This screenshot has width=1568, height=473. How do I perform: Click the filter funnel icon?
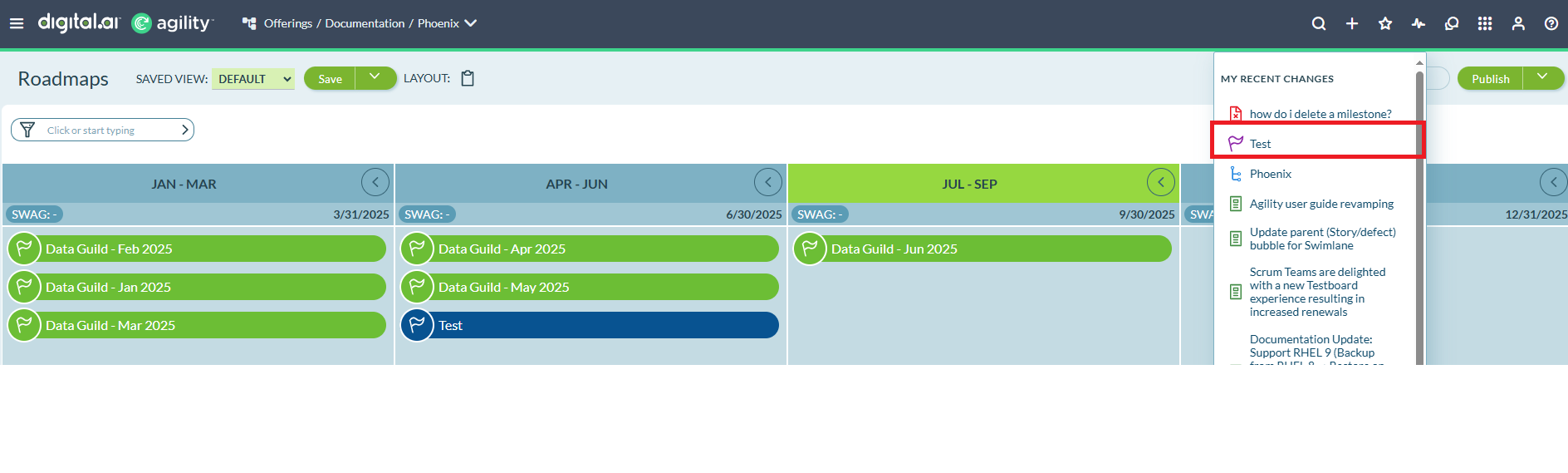[x=27, y=130]
